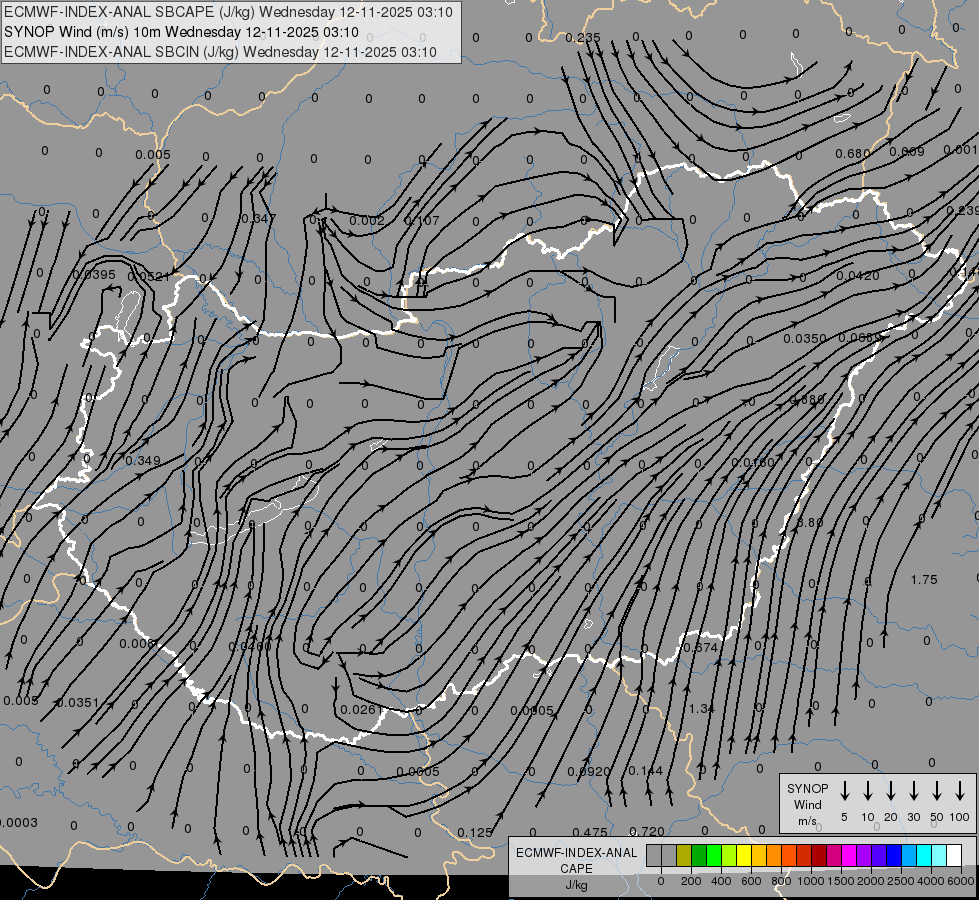This screenshot has height=900, width=979.
Task: Click the 0.0003 value at the left edge
Action: (x=19, y=823)
